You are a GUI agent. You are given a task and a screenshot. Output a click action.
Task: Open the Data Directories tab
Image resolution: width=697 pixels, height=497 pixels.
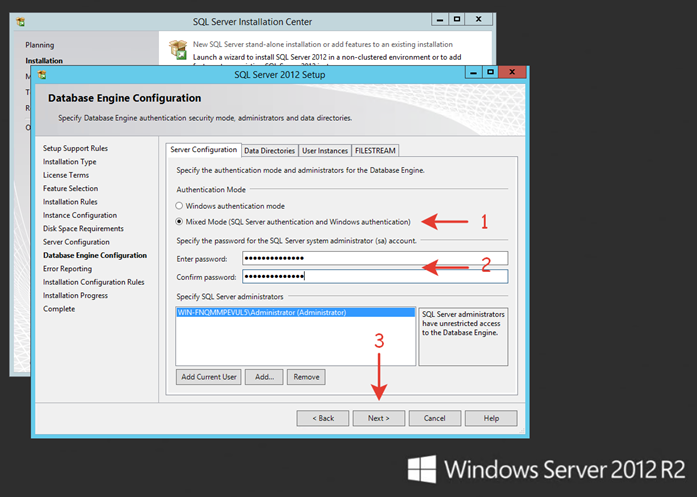[269, 151]
